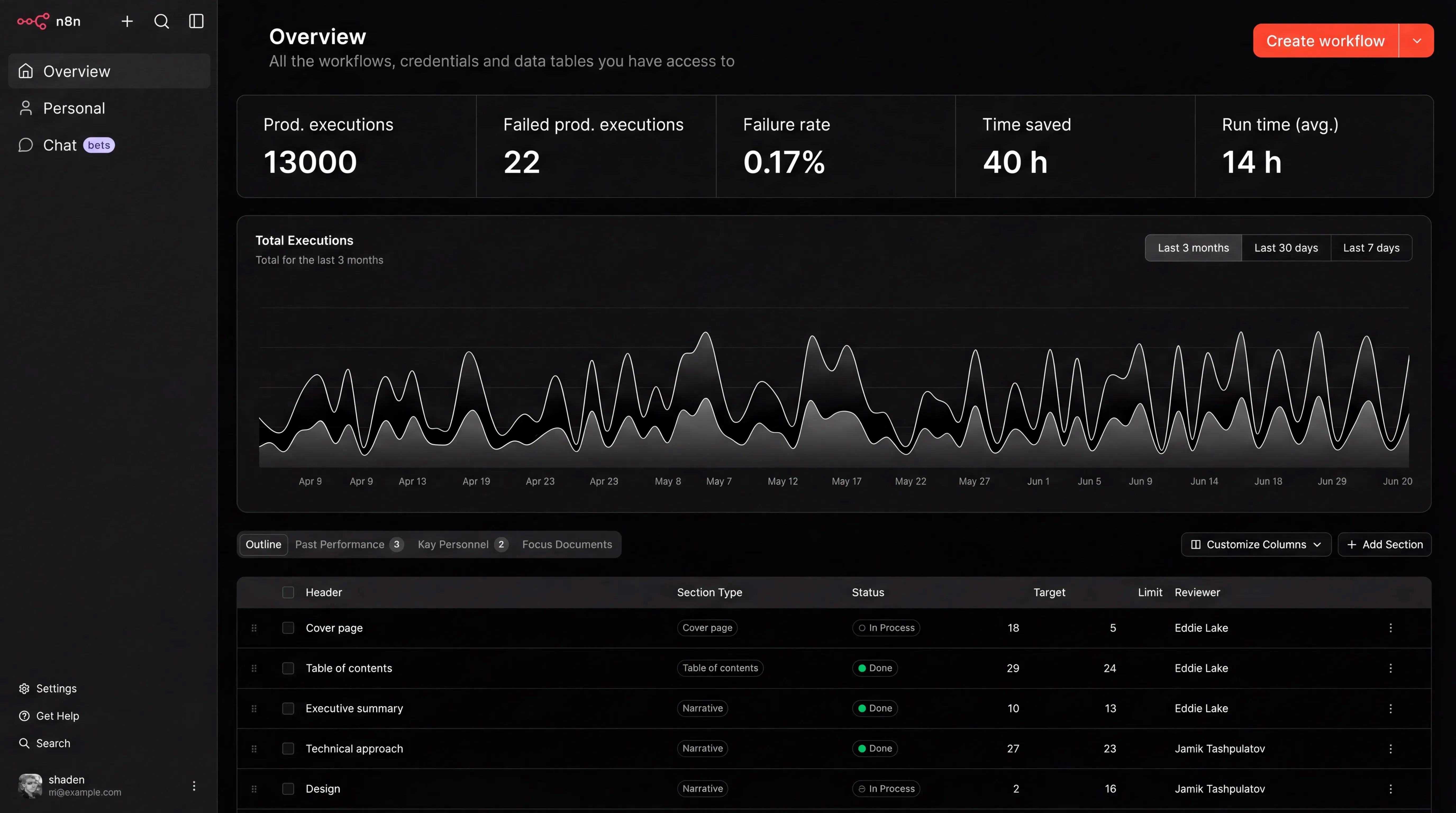The image size is (1456, 813).
Task: Click the Chat bubble icon
Action: [x=25, y=145]
